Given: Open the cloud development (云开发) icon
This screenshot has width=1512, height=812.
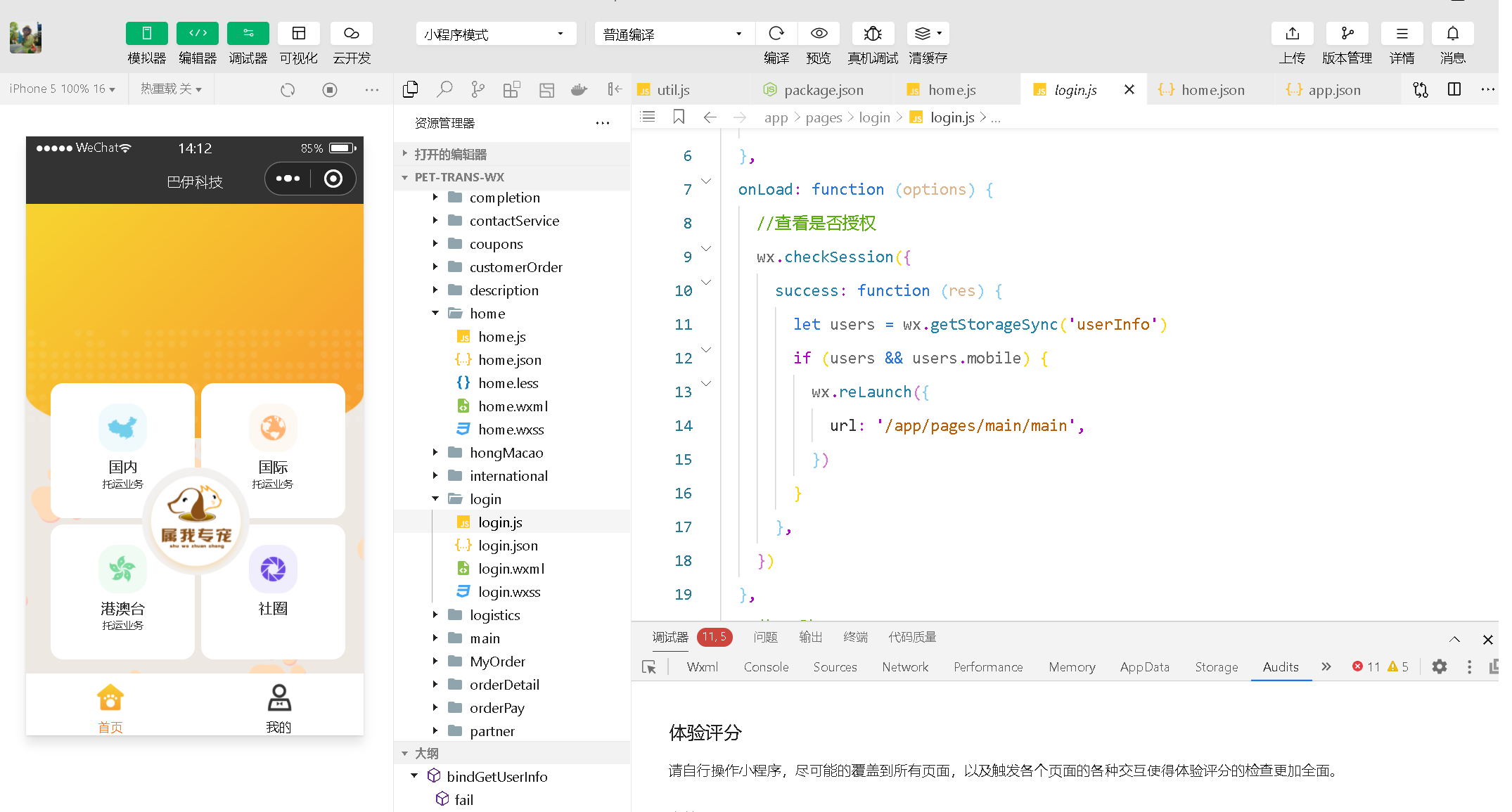Looking at the screenshot, I should point(352,33).
